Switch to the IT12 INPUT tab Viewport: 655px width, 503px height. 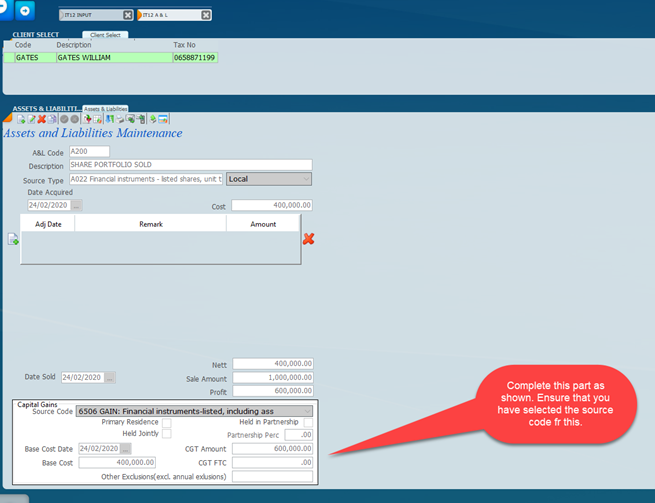[92, 15]
